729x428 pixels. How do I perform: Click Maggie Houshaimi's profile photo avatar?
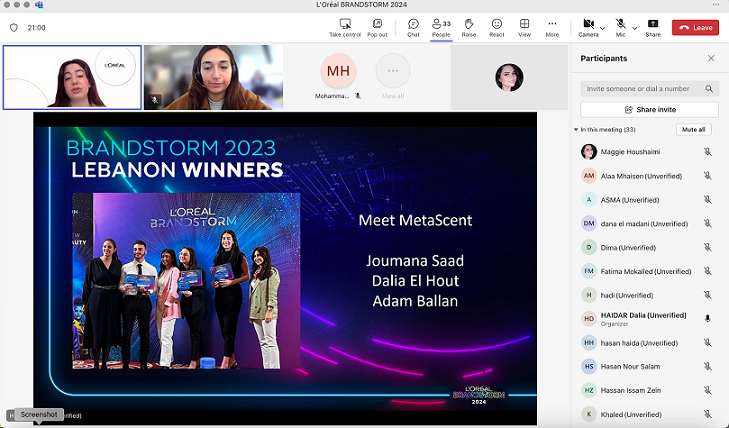589,152
